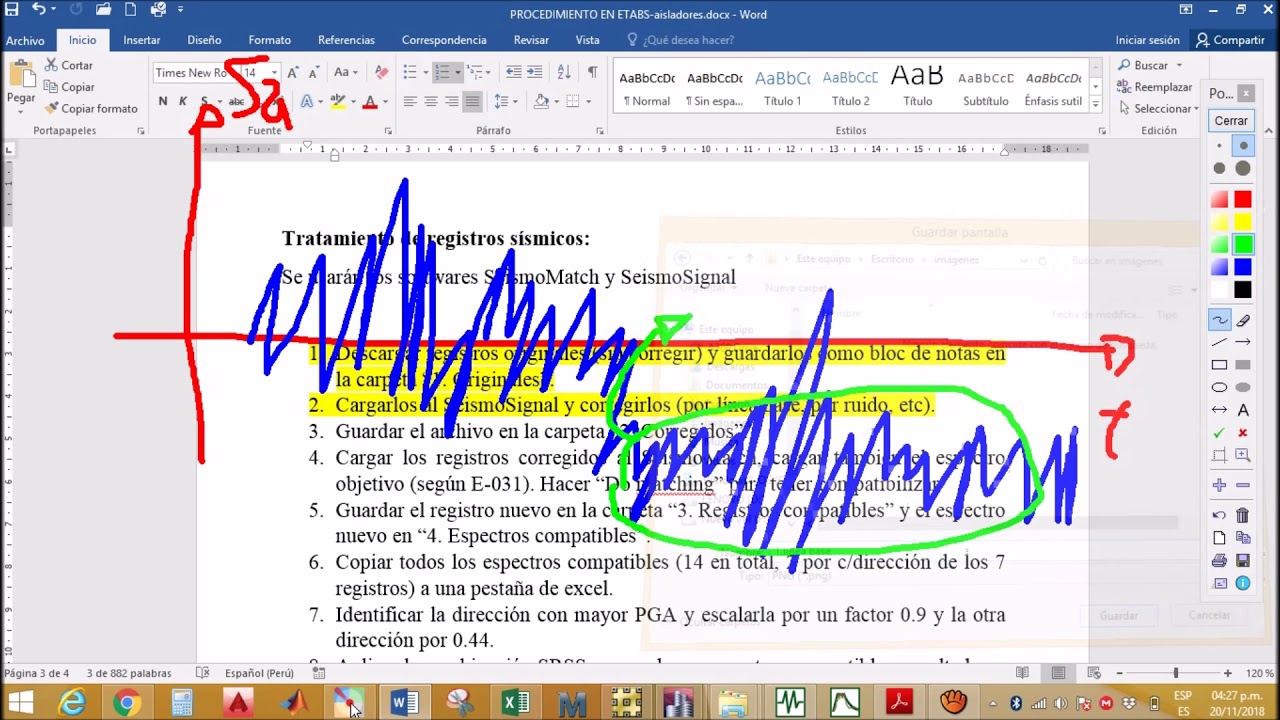Screen dimensions: 1280x720
Task: Toggle bold (N) formatting
Action: pyautogui.click(x=163, y=101)
